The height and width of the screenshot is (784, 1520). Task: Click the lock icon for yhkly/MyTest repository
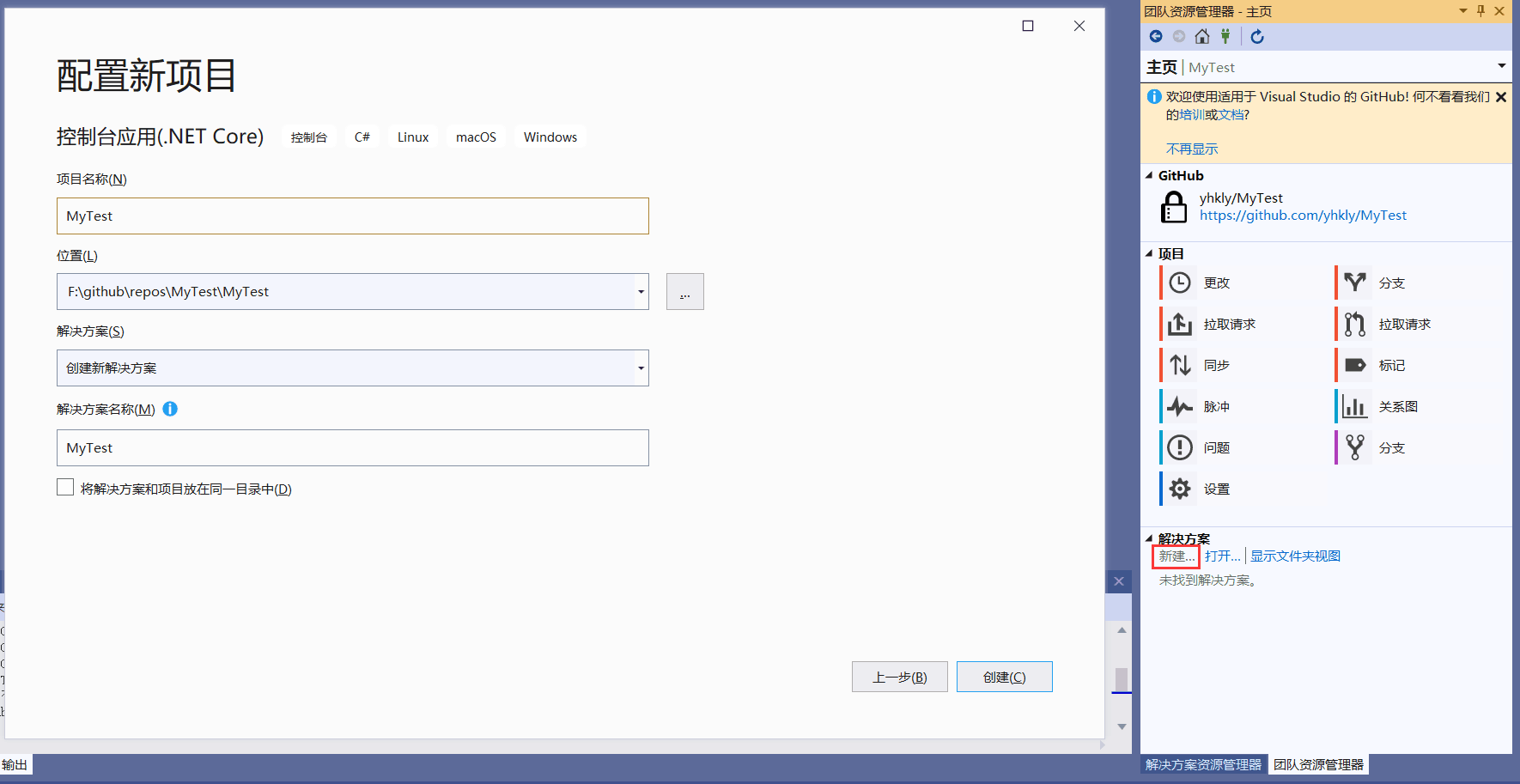click(x=1174, y=207)
